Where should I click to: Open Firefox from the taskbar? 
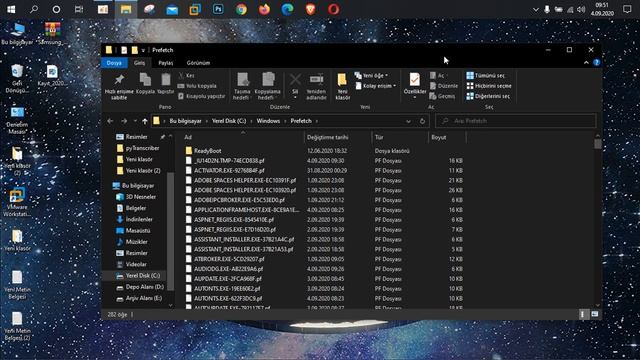264,9
